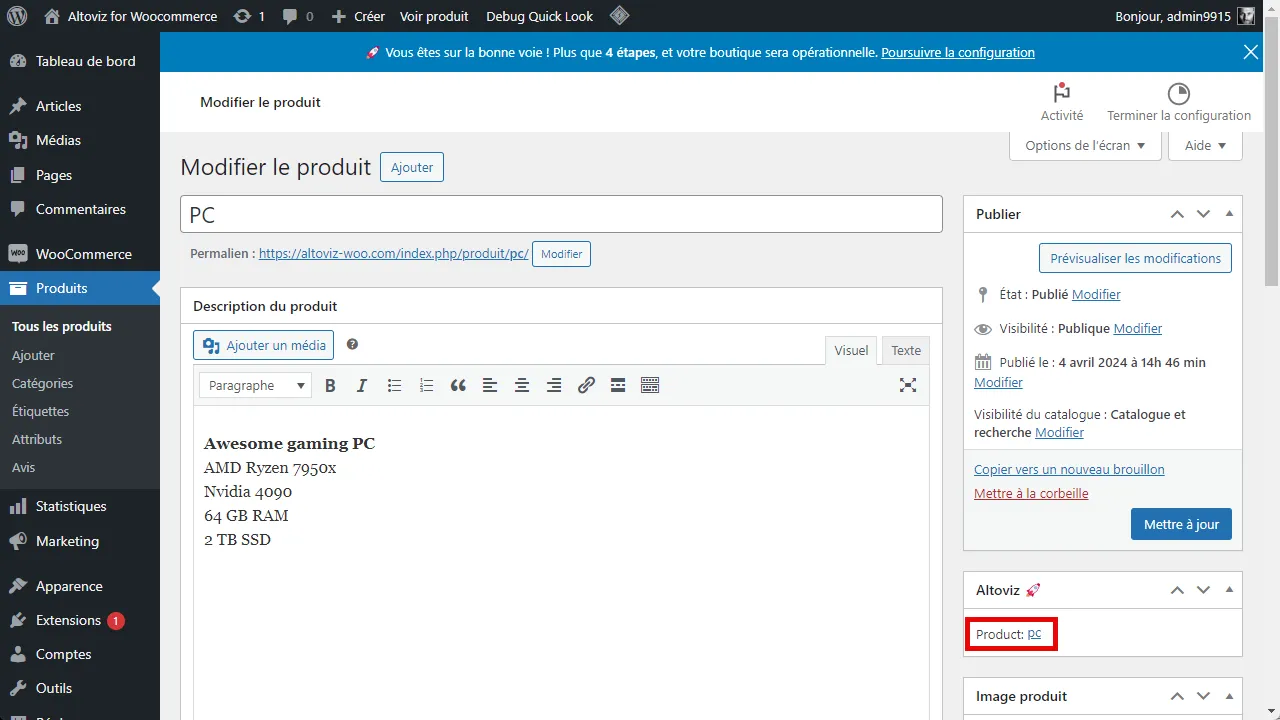This screenshot has height=720, width=1280.
Task: Insert a numbered list
Action: [x=426, y=385]
